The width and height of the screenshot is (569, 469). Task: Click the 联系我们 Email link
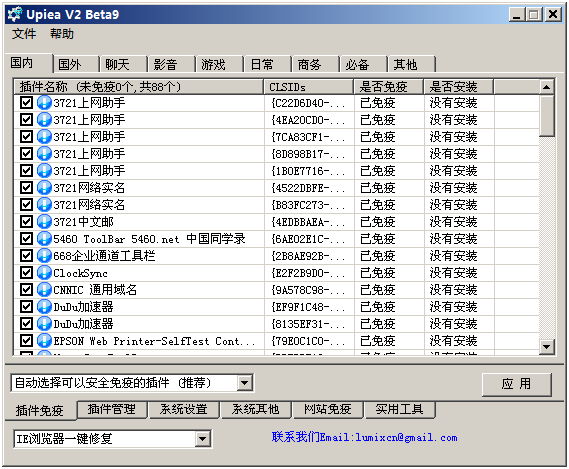pyautogui.click(x=364, y=437)
